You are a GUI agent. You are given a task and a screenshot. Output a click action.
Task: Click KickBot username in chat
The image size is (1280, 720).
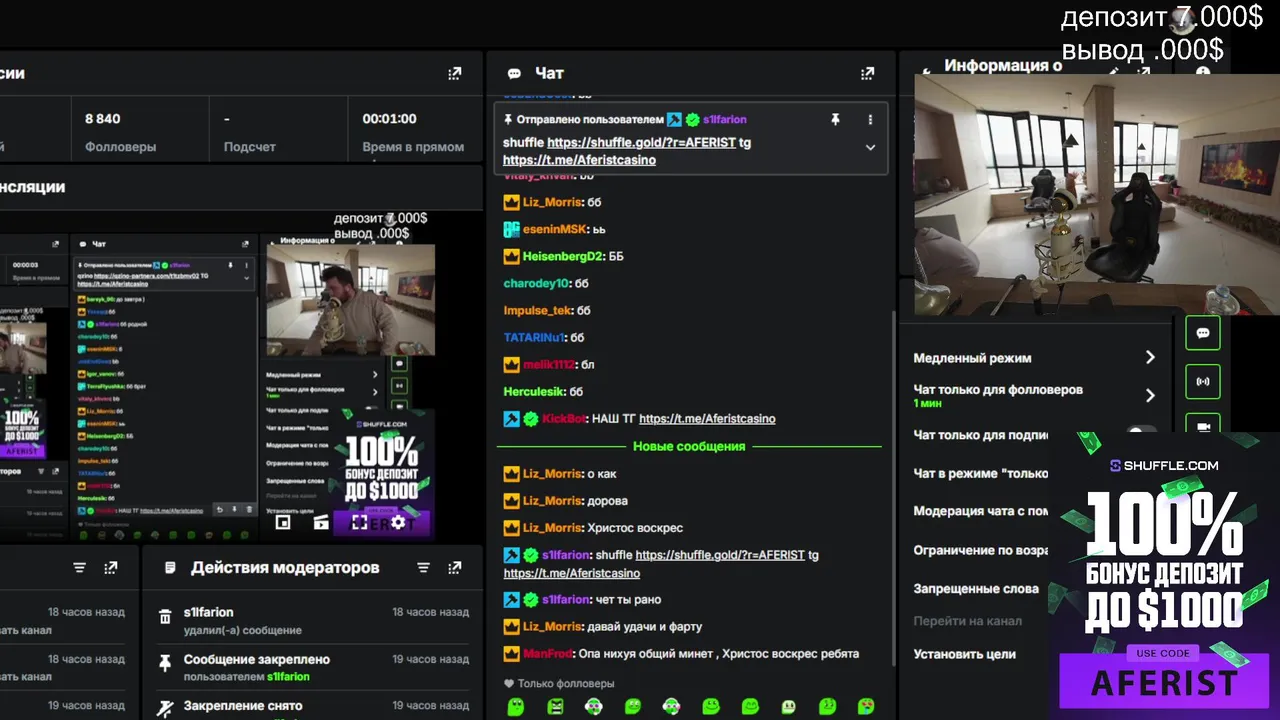pyautogui.click(x=564, y=419)
